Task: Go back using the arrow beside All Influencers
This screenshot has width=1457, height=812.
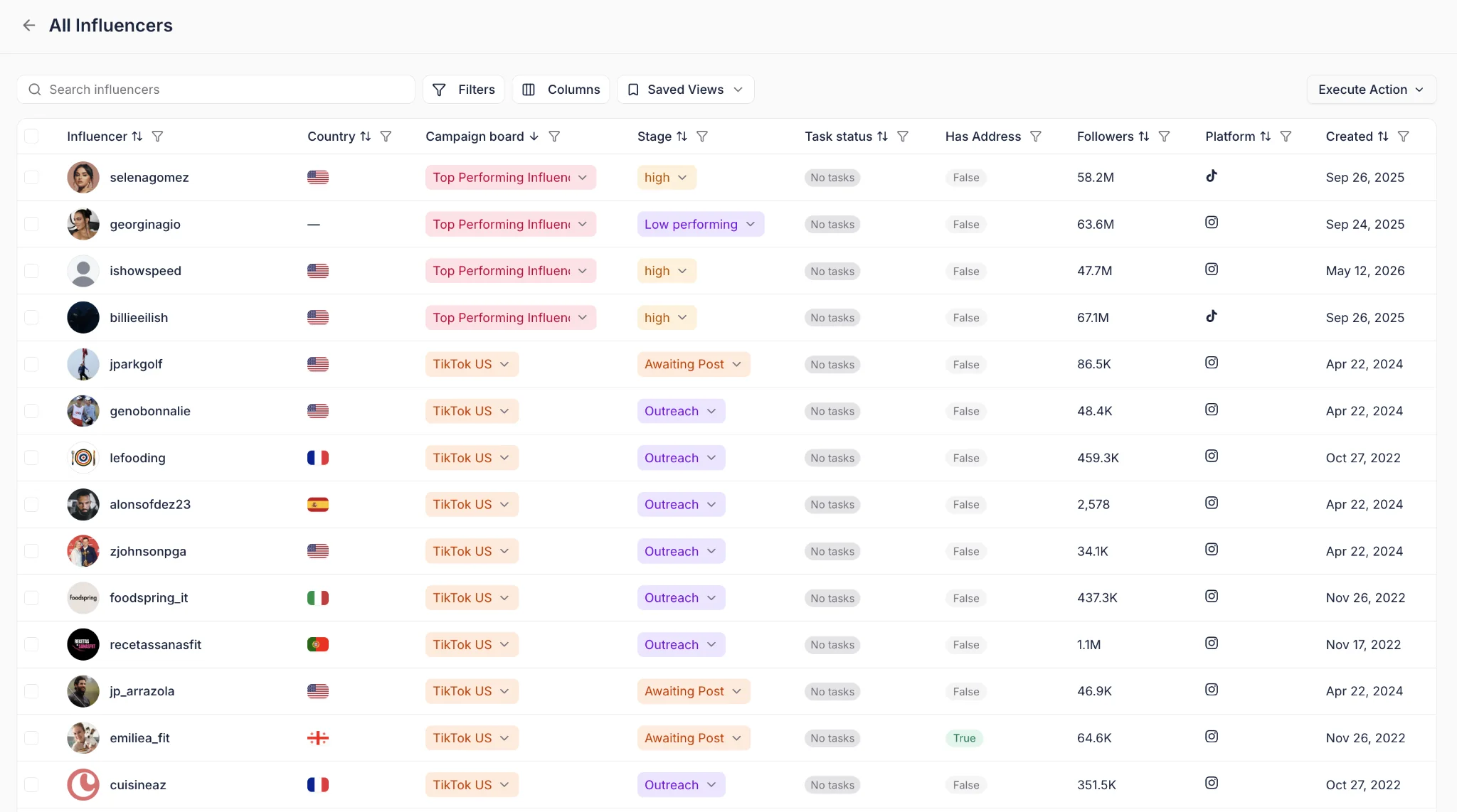Action: pyautogui.click(x=28, y=26)
